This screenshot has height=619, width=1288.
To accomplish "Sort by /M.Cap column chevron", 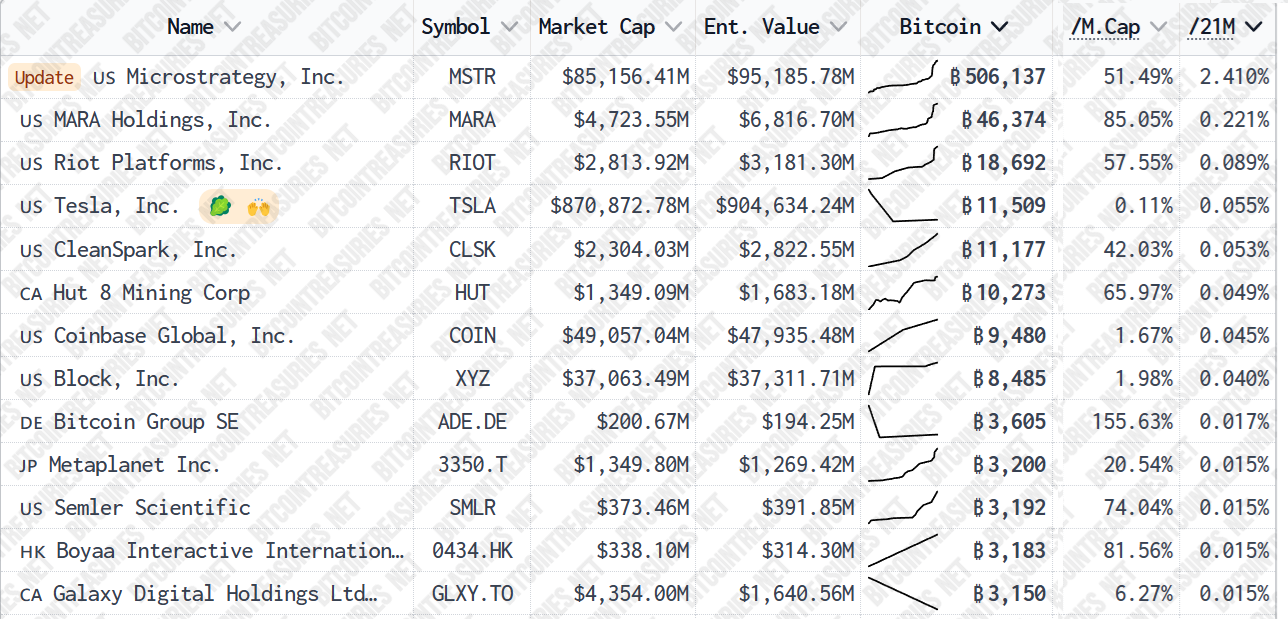I will (1159, 27).
